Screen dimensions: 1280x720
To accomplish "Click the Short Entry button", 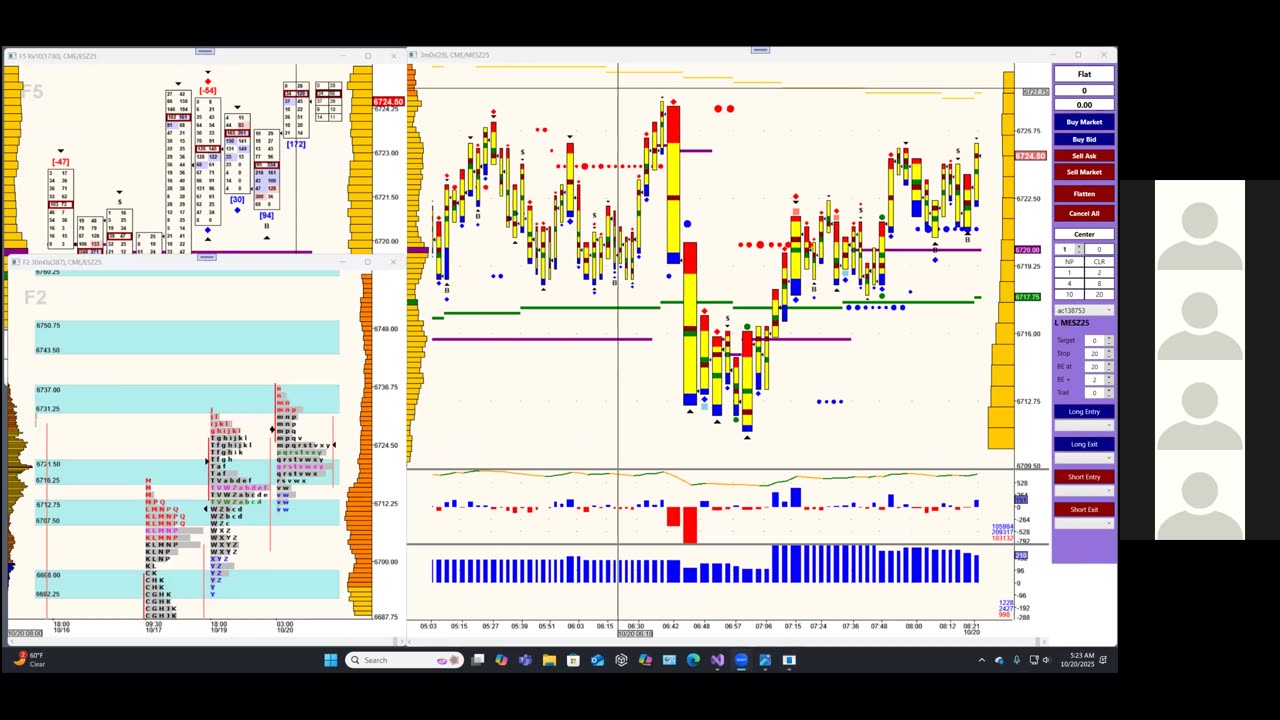I will coord(1084,477).
